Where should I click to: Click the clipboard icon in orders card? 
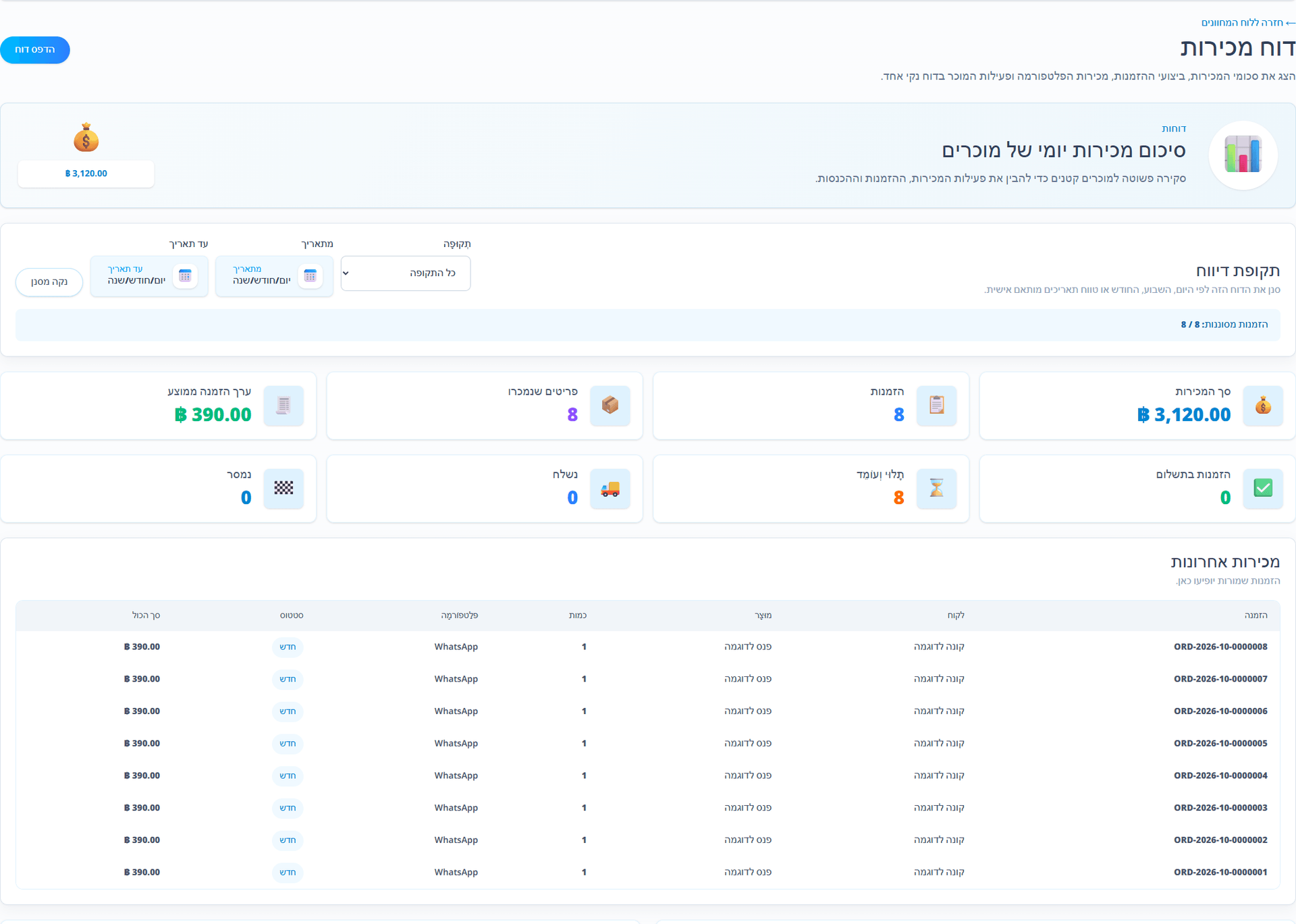[936, 406]
